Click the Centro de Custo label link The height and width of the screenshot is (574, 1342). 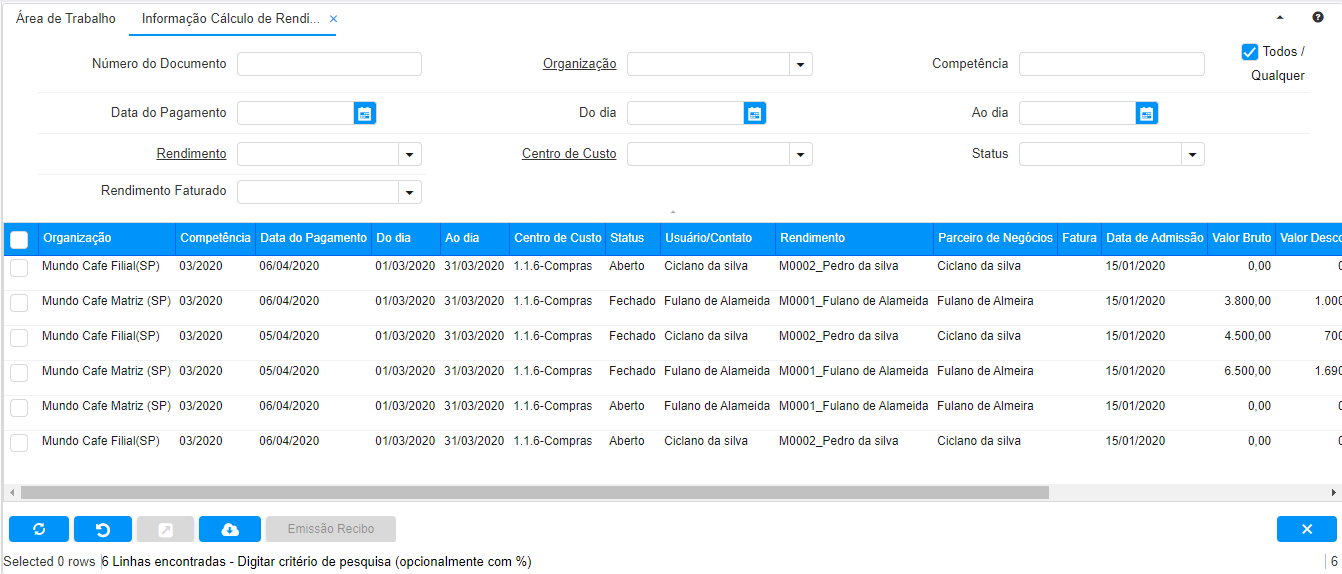pyautogui.click(x=569, y=154)
